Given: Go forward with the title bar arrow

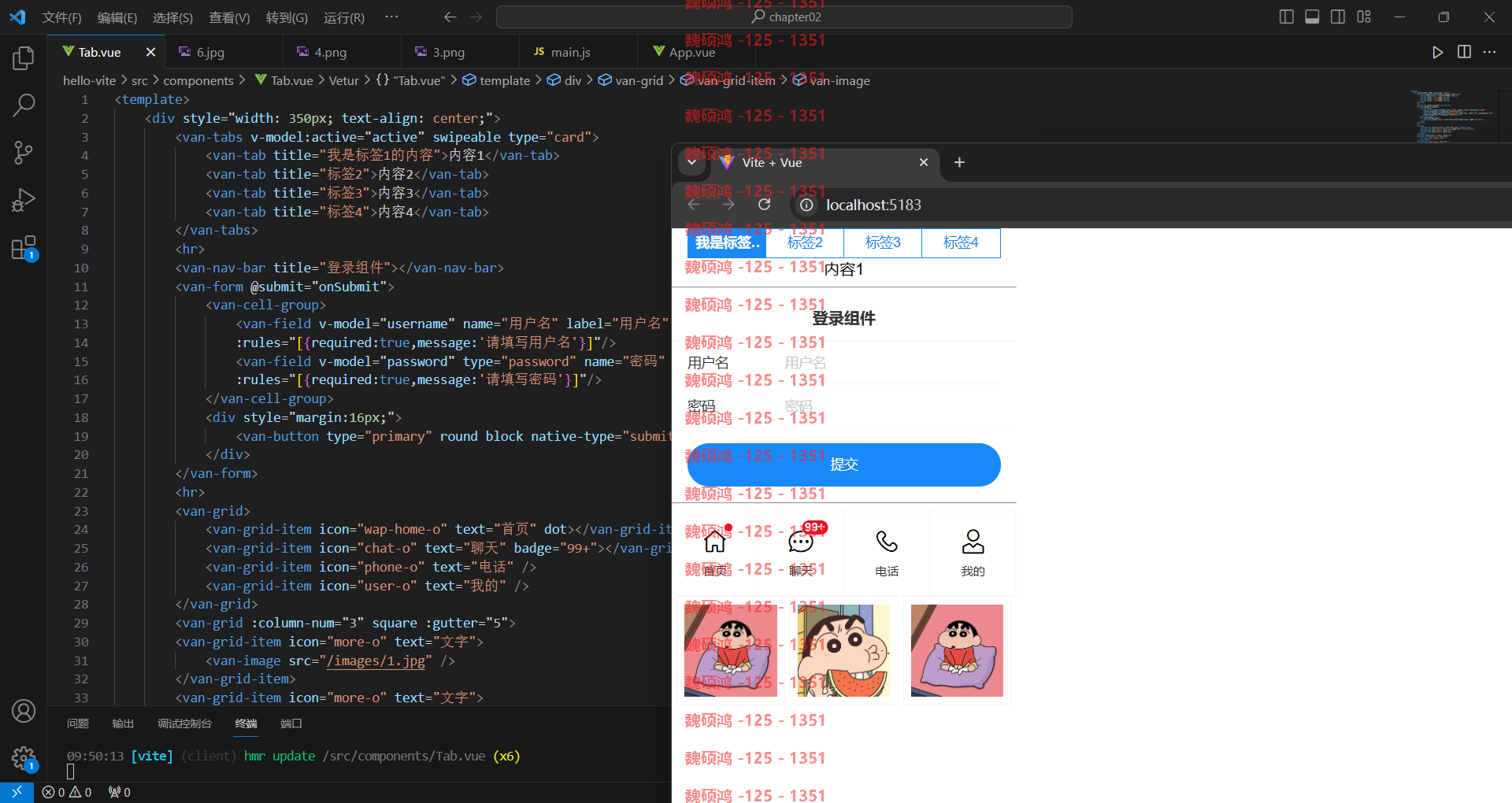Looking at the screenshot, I should [476, 17].
